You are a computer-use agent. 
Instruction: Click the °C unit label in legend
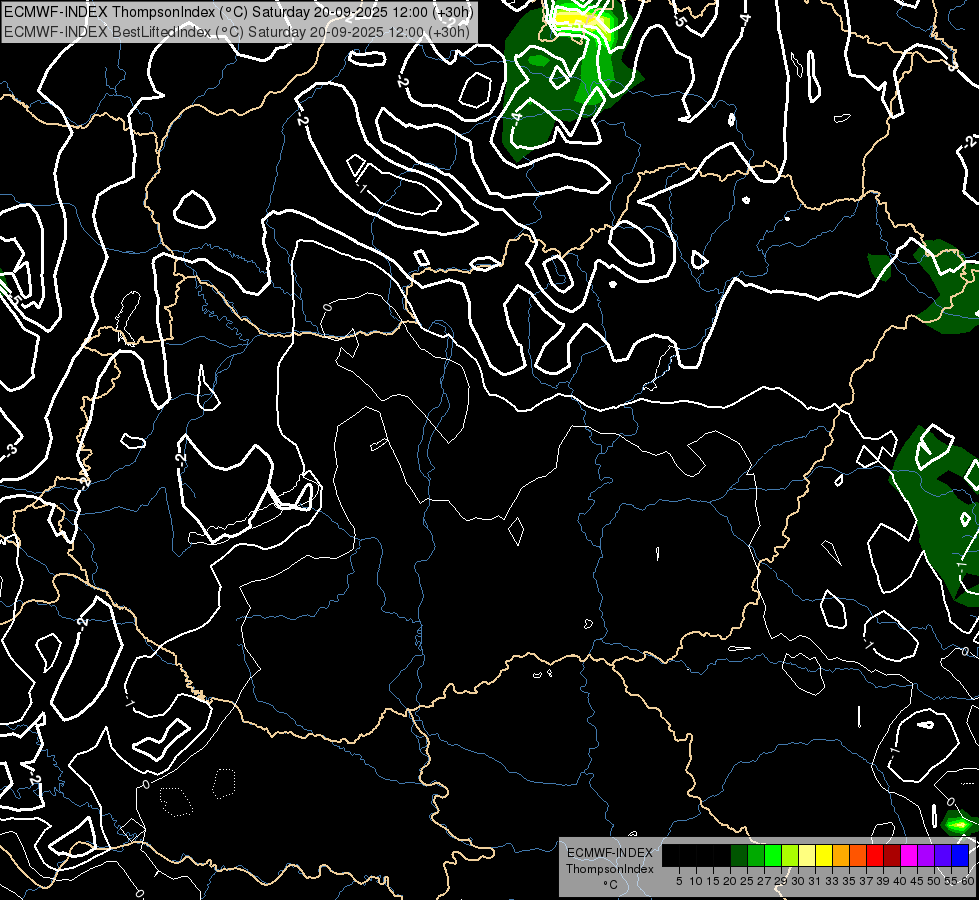pyautogui.click(x=609, y=885)
